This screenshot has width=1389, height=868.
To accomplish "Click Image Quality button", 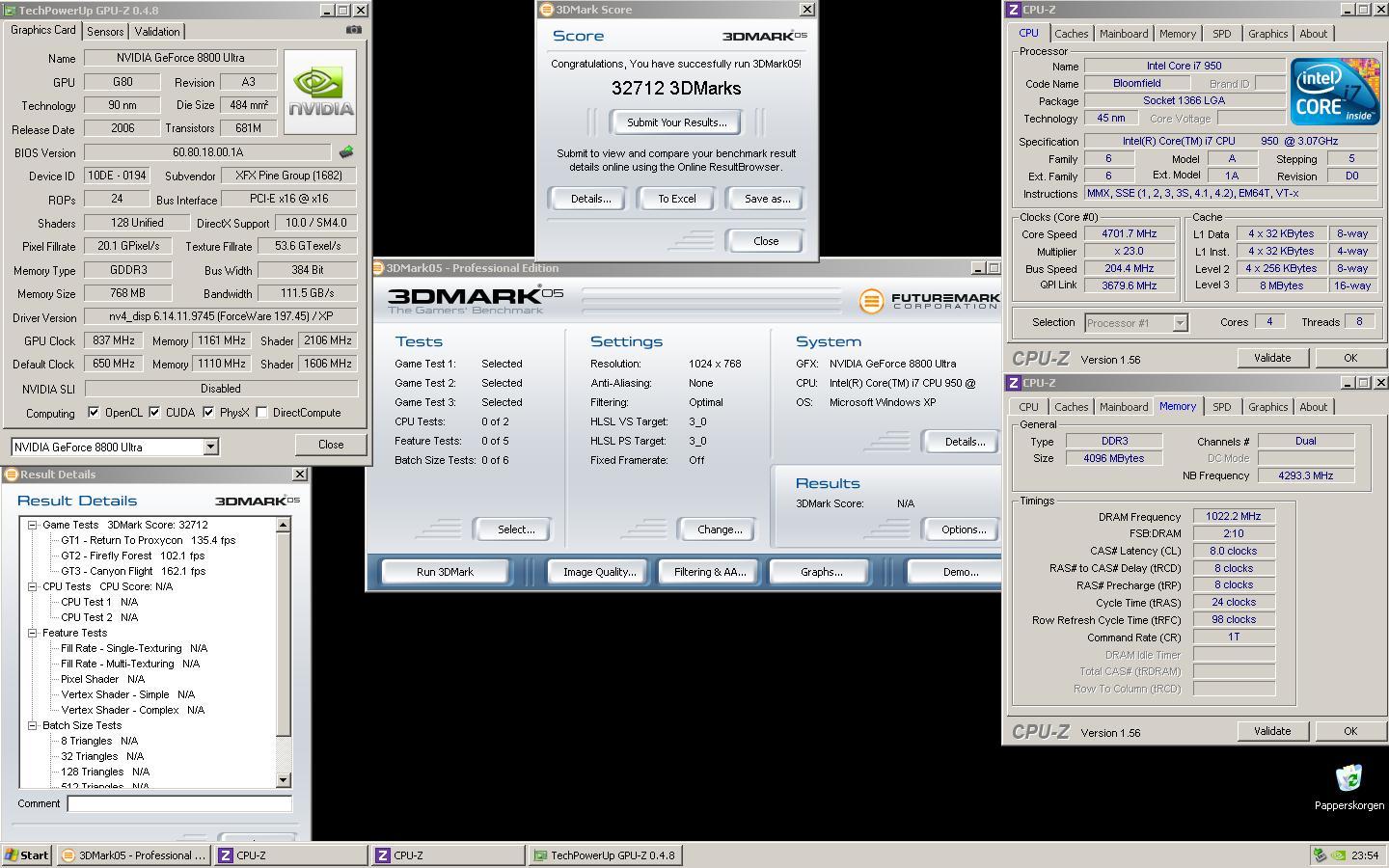I will (x=599, y=572).
